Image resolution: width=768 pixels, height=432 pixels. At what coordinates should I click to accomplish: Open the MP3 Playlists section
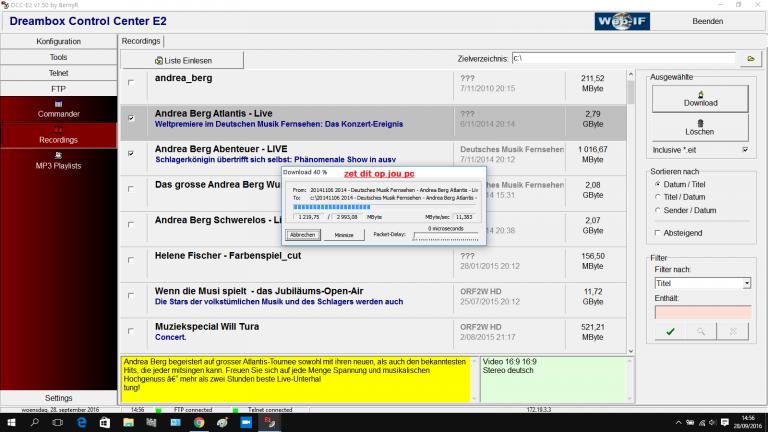[59, 160]
